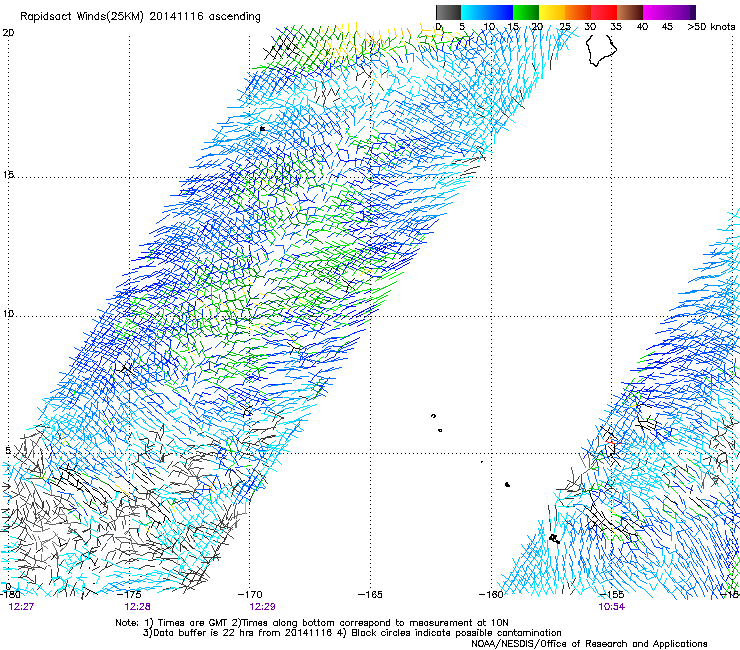This screenshot has width=740, height=650.
Task: Click the latitude label '10' on left axis
Action: pyautogui.click(x=8, y=314)
